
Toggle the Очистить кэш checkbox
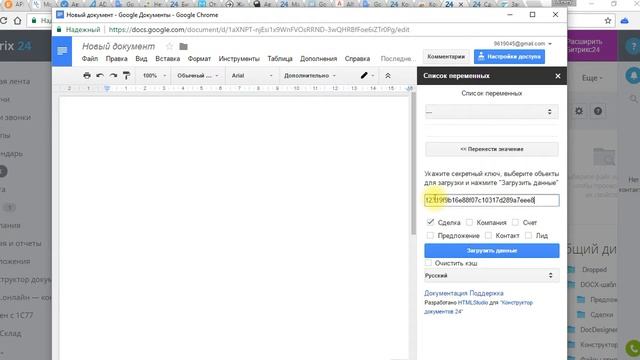coord(428,263)
